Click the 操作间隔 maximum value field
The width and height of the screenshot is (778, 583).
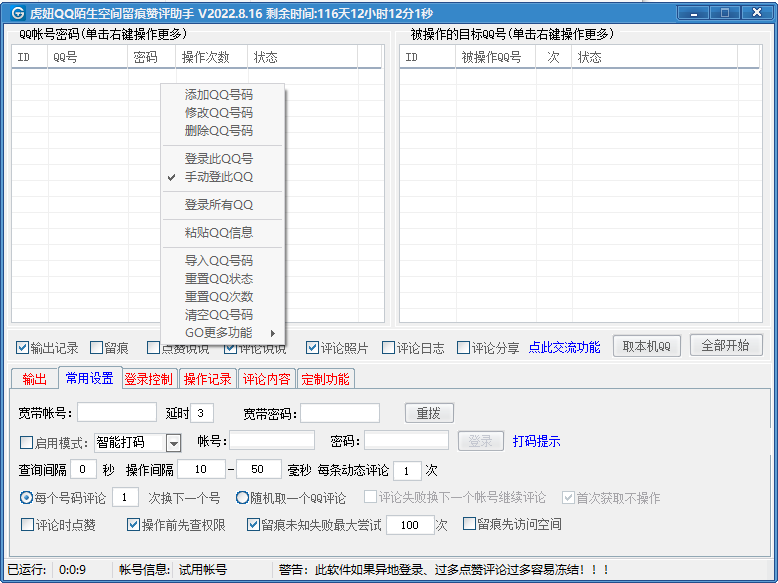coord(259,469)
